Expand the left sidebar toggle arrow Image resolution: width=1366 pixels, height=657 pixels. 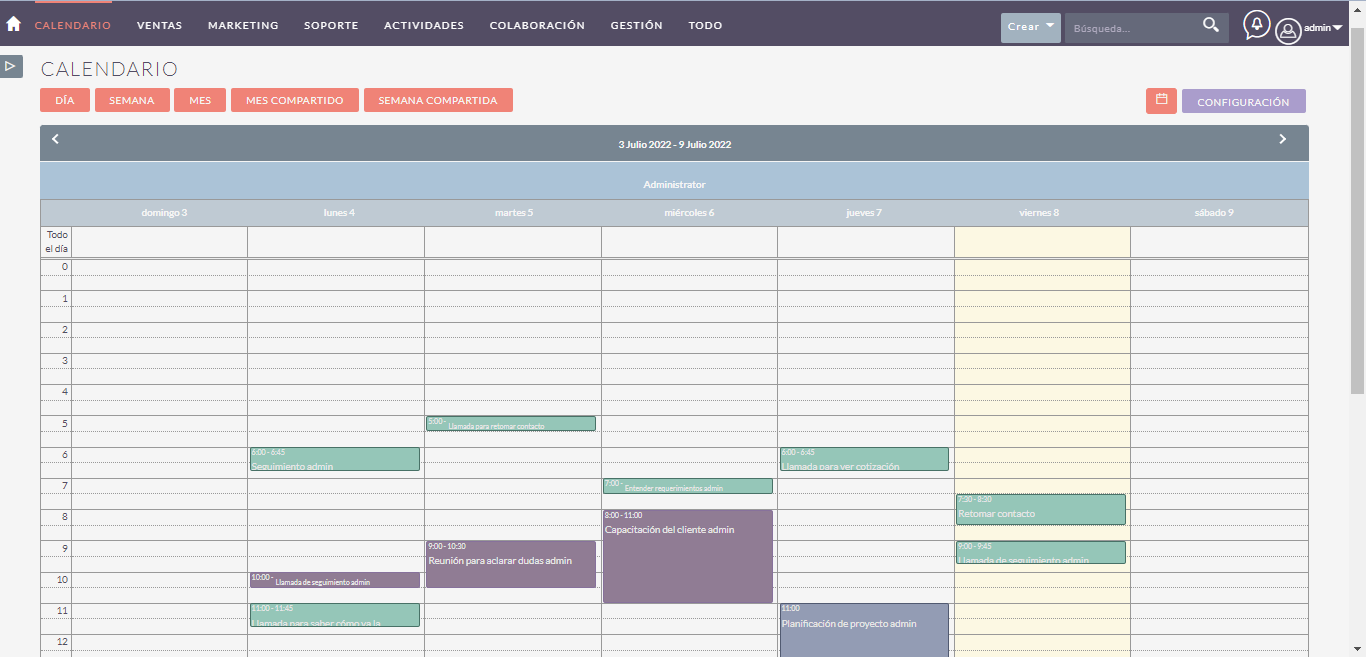(x=11, y=66)
